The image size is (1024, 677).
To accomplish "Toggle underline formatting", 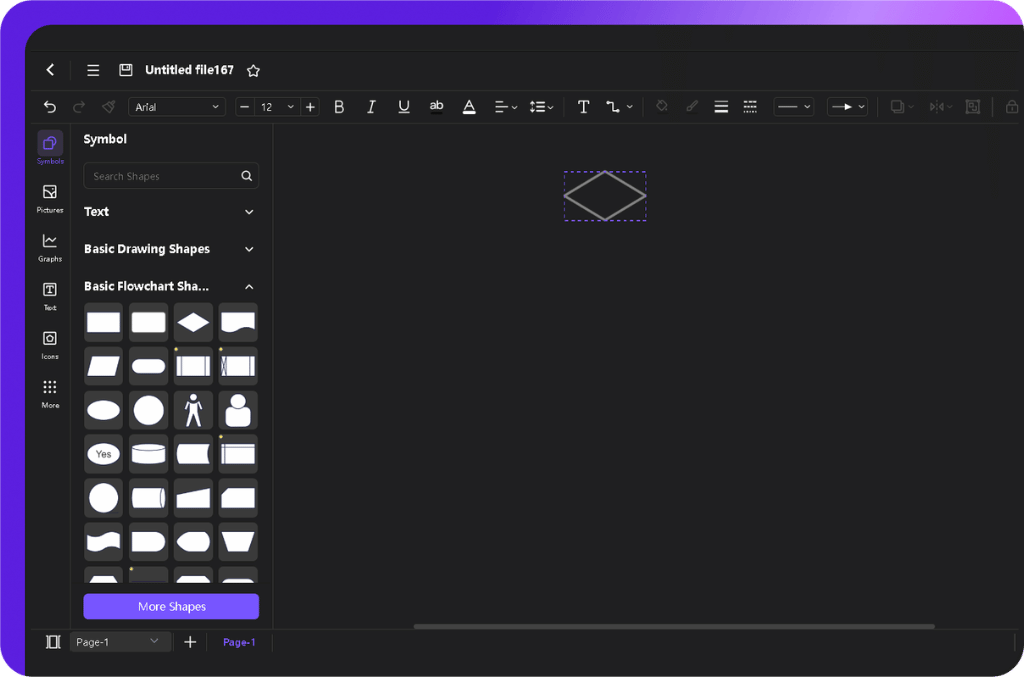I will point(403,106).
